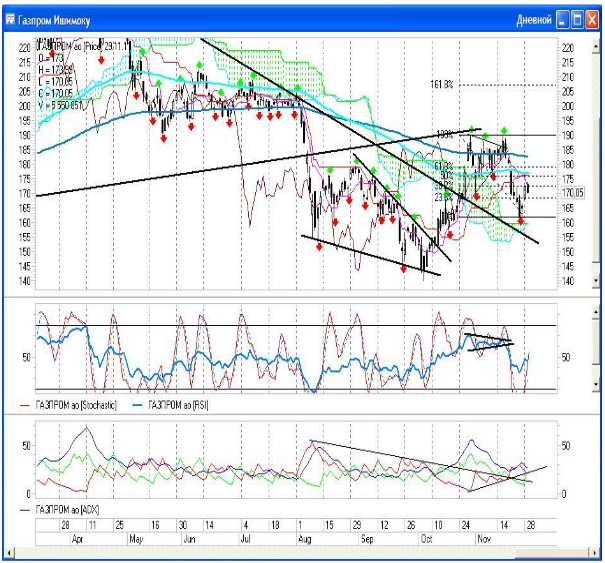Click the 61.8% Fibonacci level label

click(443, 166)
